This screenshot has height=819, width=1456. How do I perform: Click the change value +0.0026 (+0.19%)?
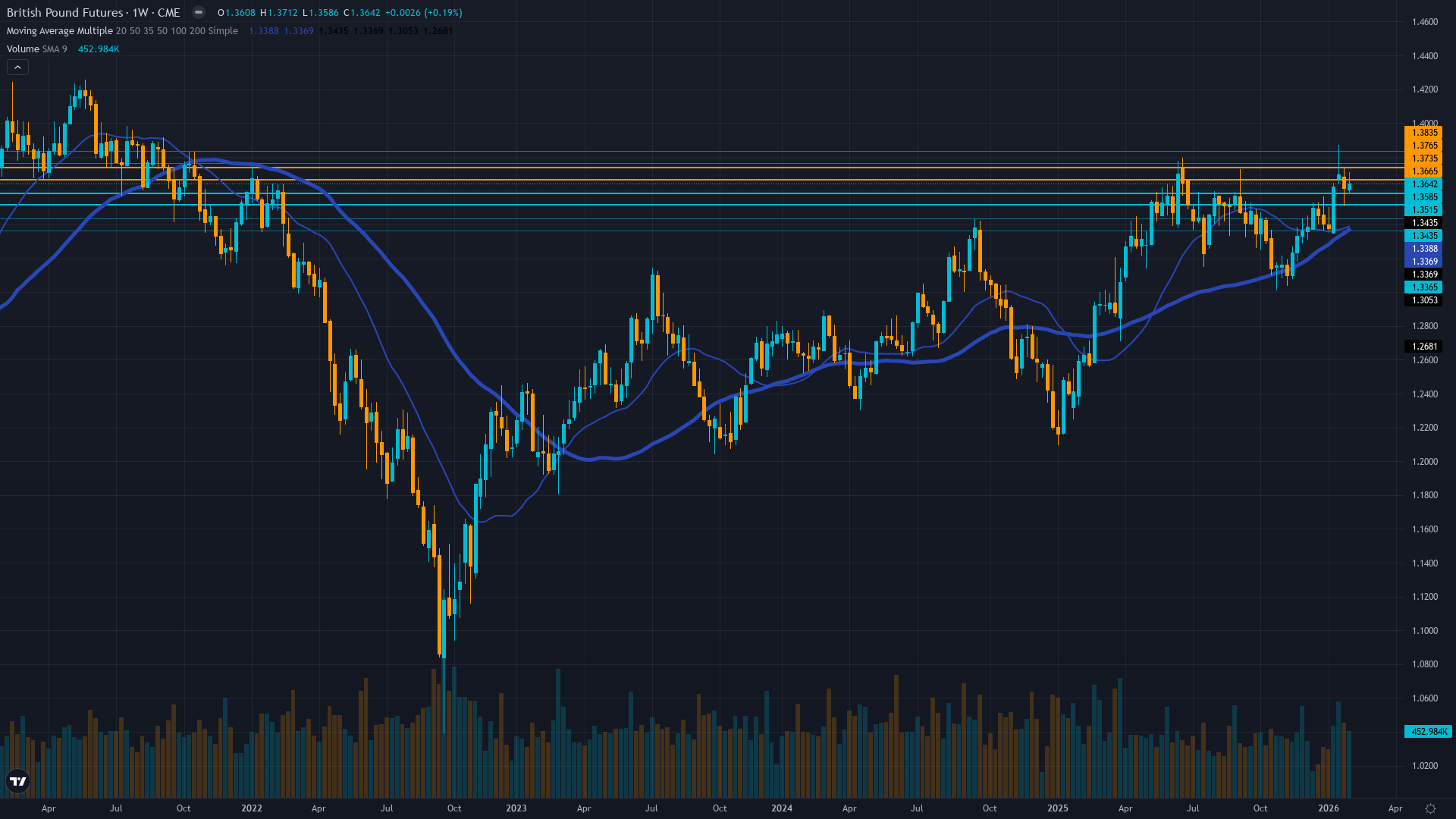(424, 13)
